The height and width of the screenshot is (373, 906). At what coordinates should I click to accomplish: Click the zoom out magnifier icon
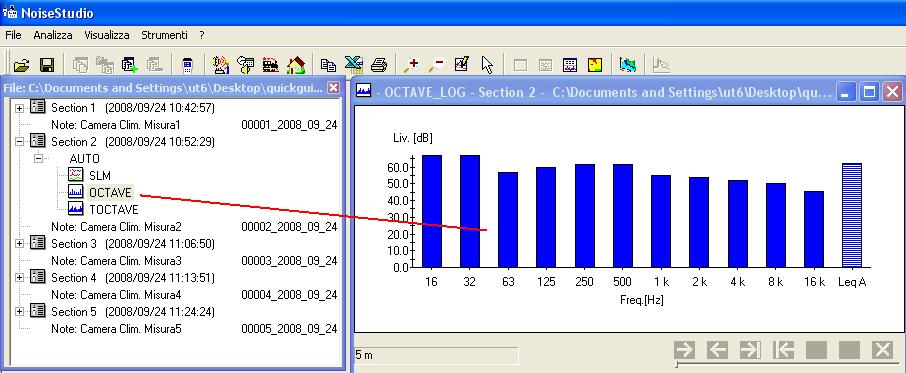point(436,65)
